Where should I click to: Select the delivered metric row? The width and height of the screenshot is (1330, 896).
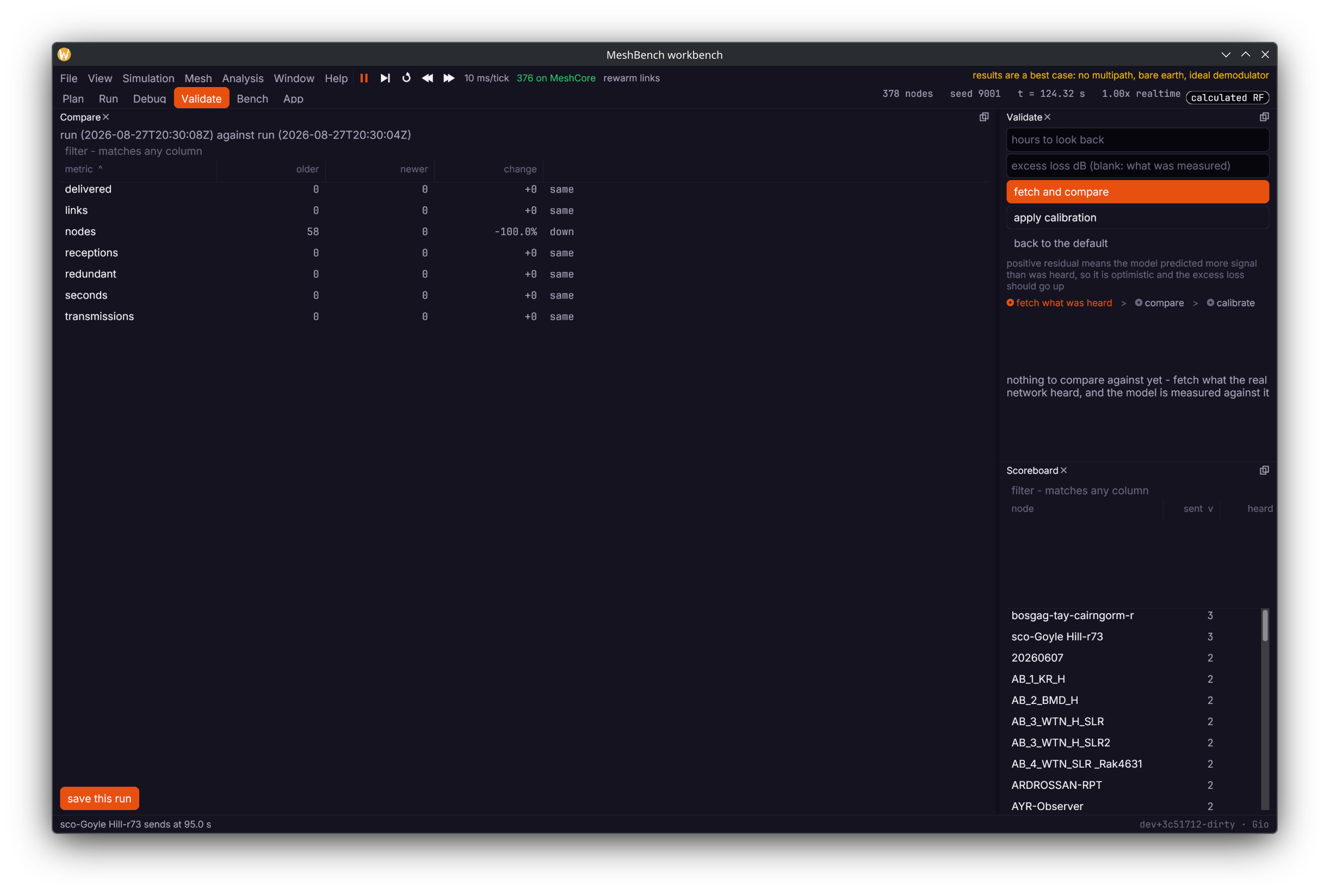tap(524, 189)
